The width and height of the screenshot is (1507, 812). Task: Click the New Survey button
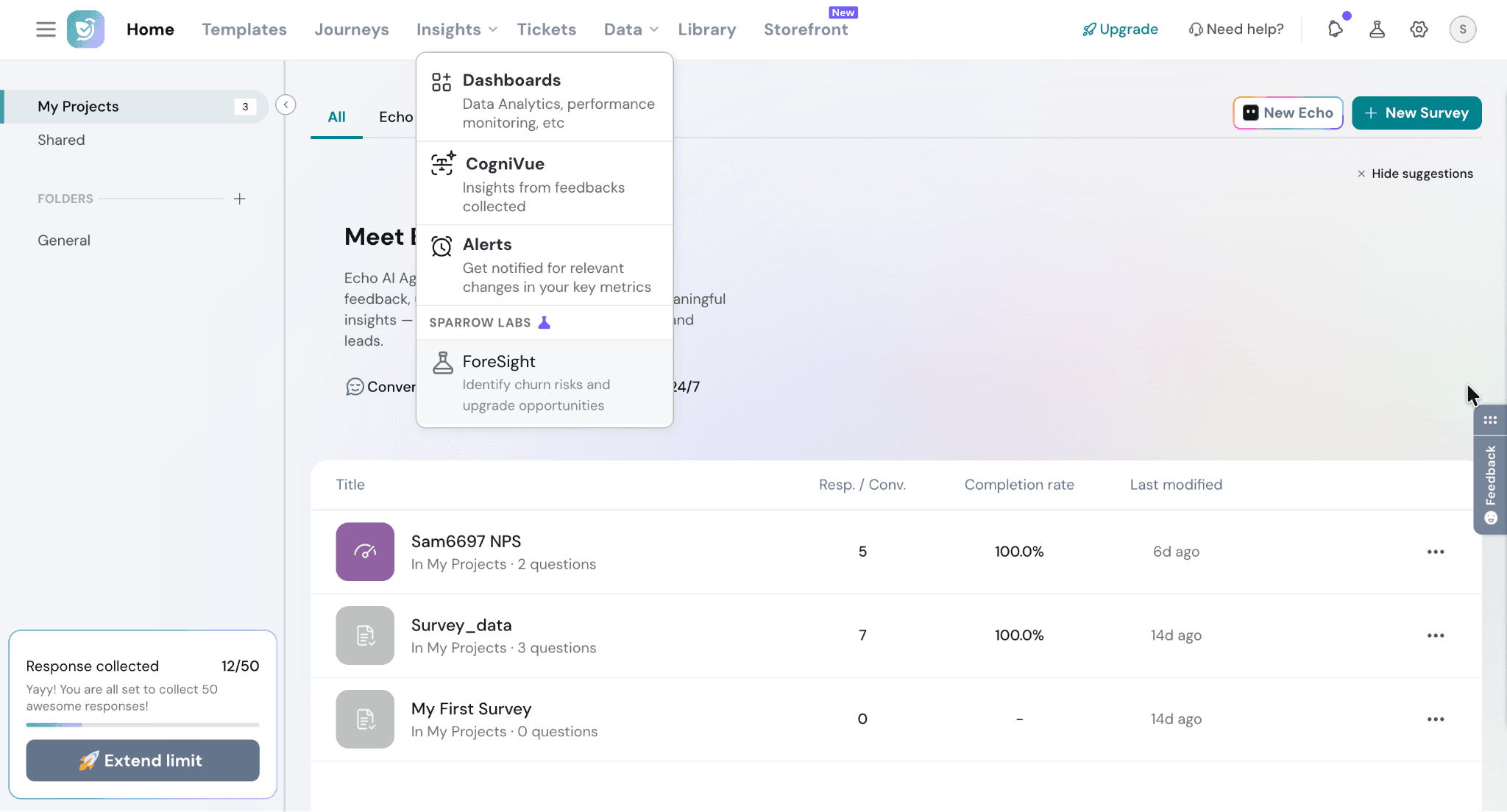[1416, 113]
